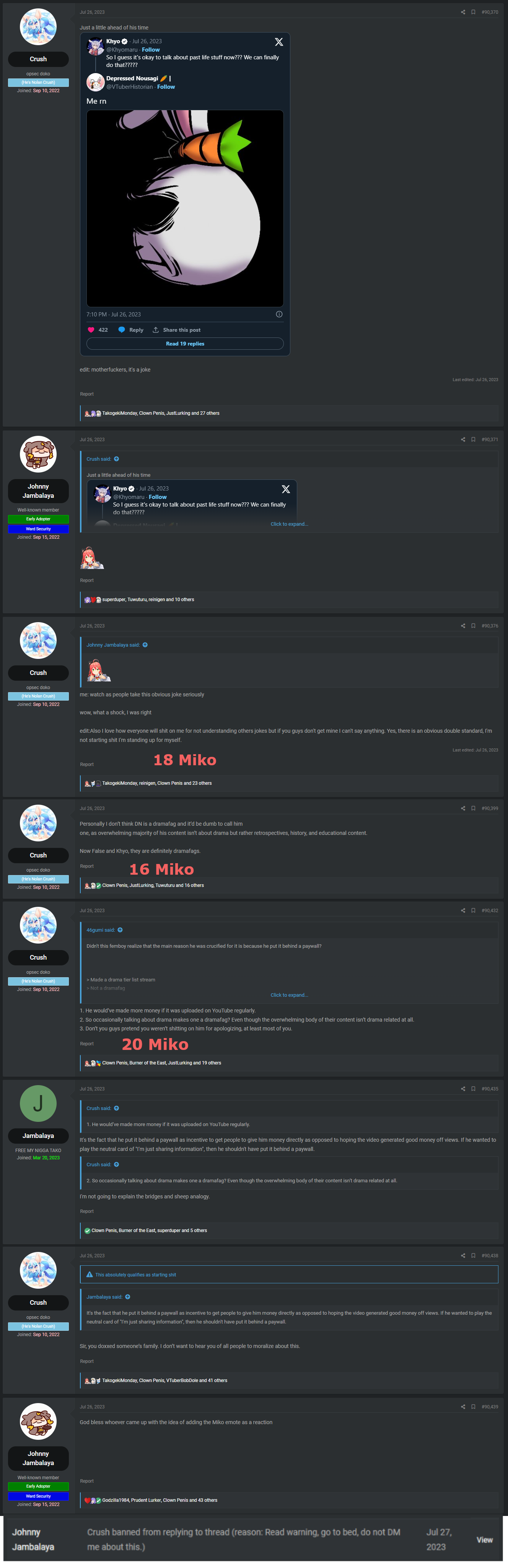Share post #90,432 via the share icon
Screen dimensions: 508x1568
coord(463,911)
